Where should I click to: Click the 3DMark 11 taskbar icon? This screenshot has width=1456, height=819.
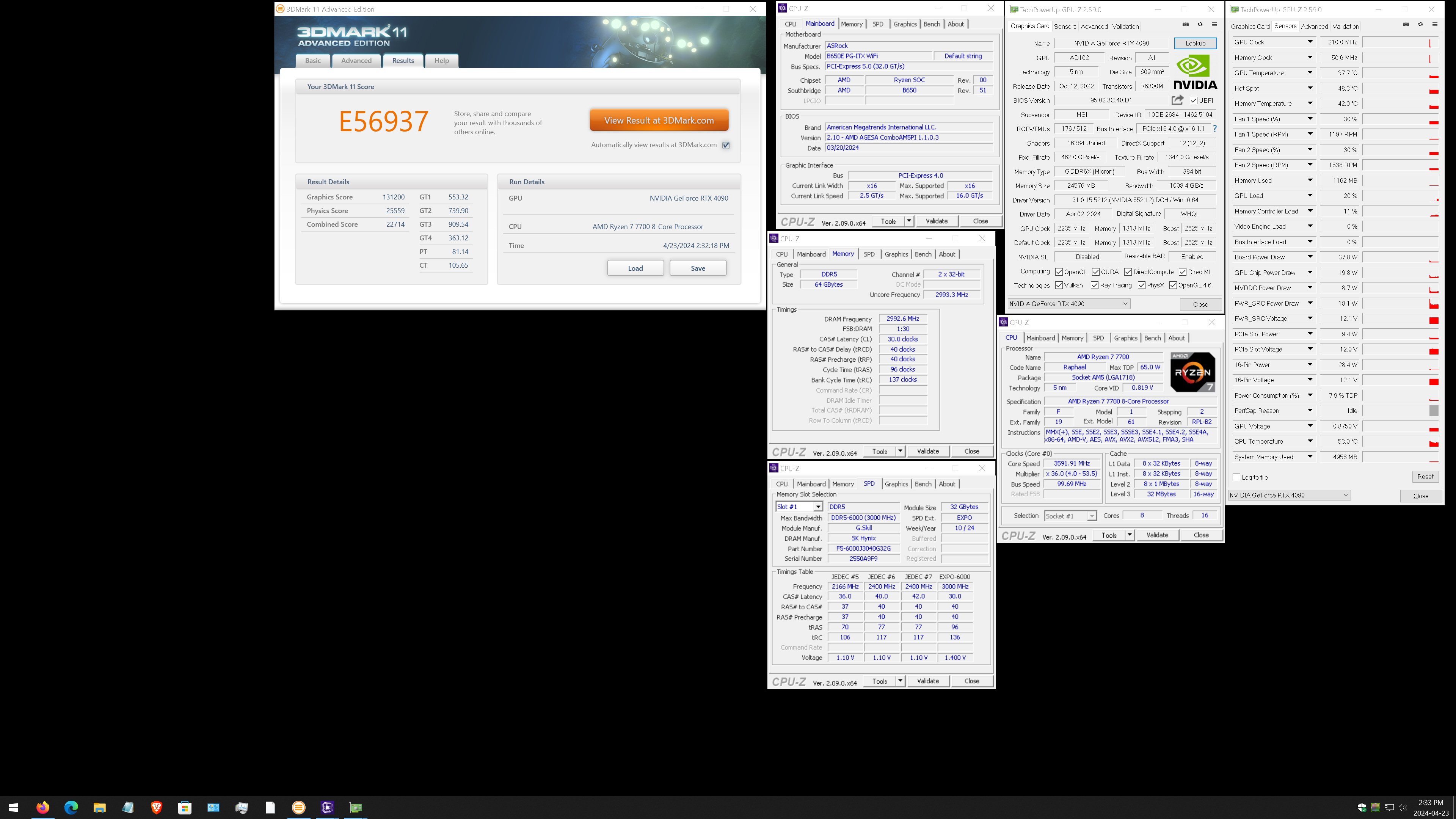point(298,807)
